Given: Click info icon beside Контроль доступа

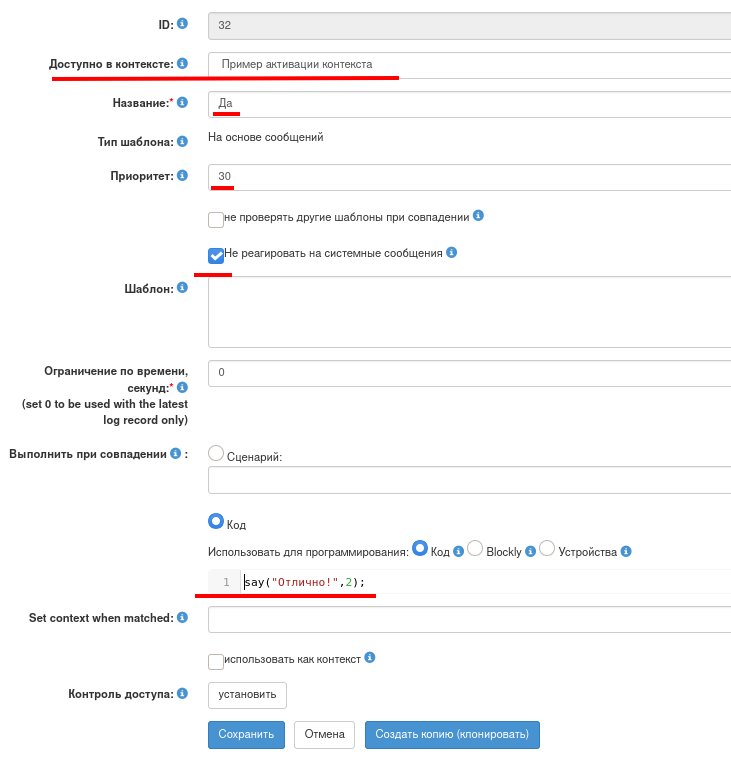Looking at the screenshot, I should (x=182, y=693).
